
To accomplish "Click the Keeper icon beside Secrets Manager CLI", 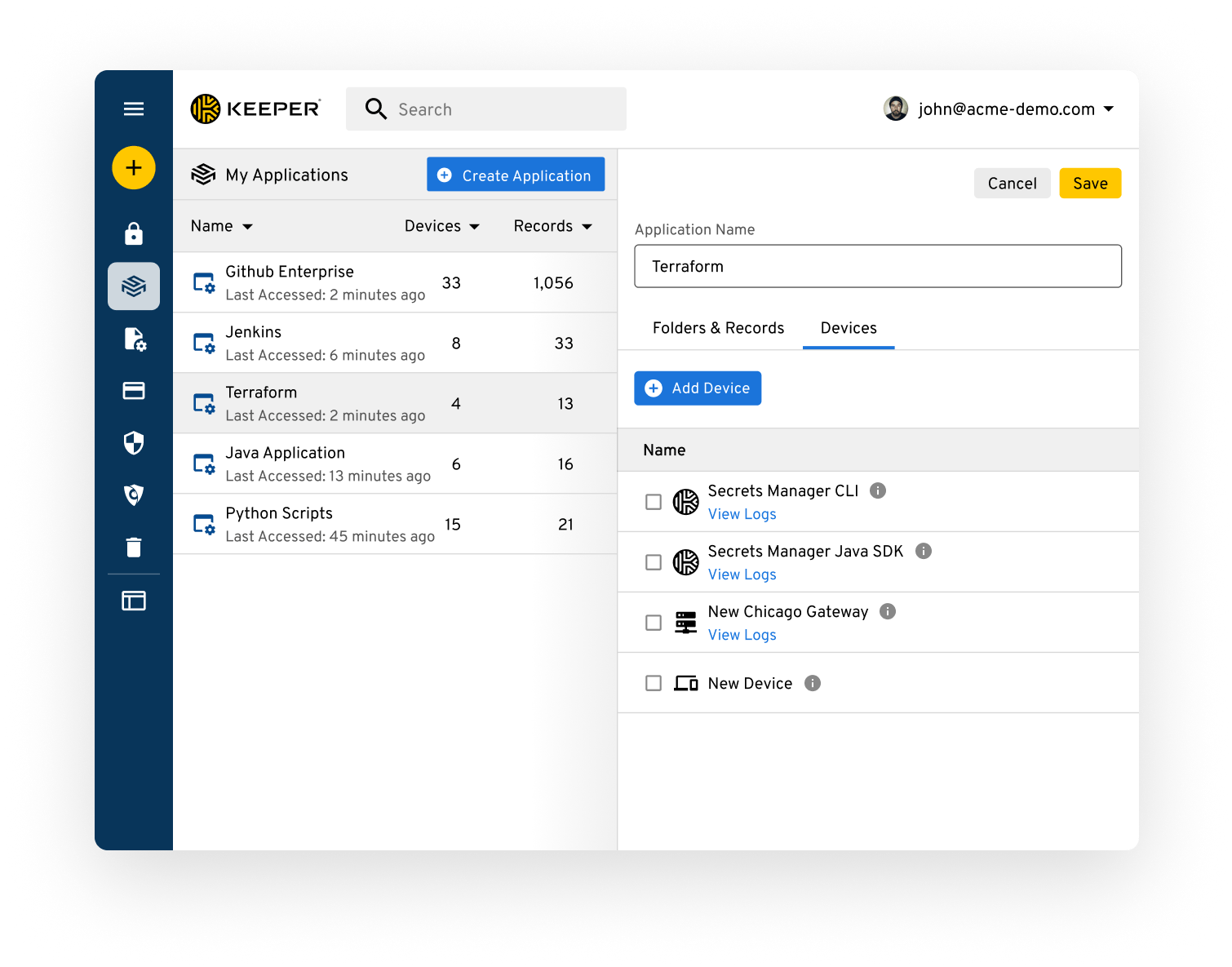I will pos(686,502).
